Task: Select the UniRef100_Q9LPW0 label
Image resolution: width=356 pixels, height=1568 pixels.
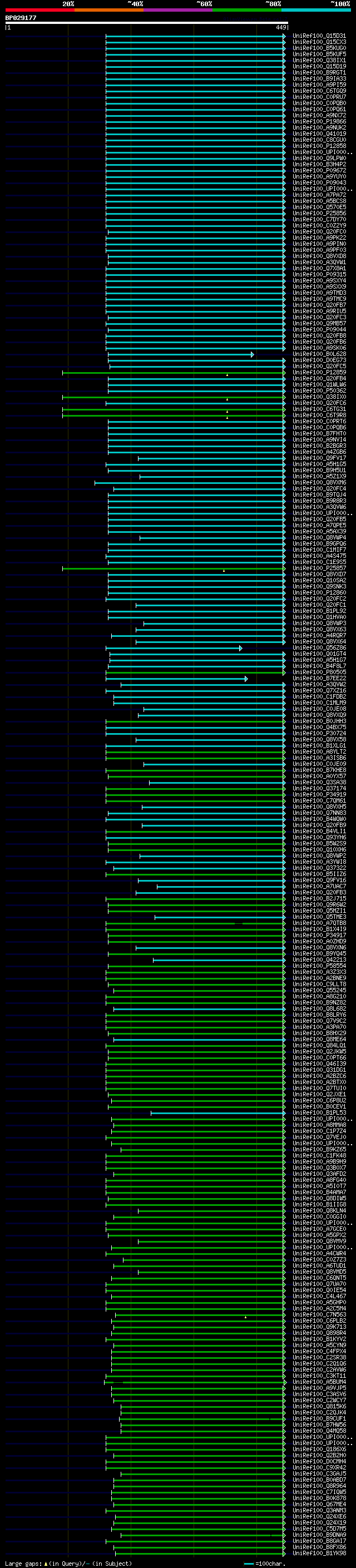Action: coord(319,159)
